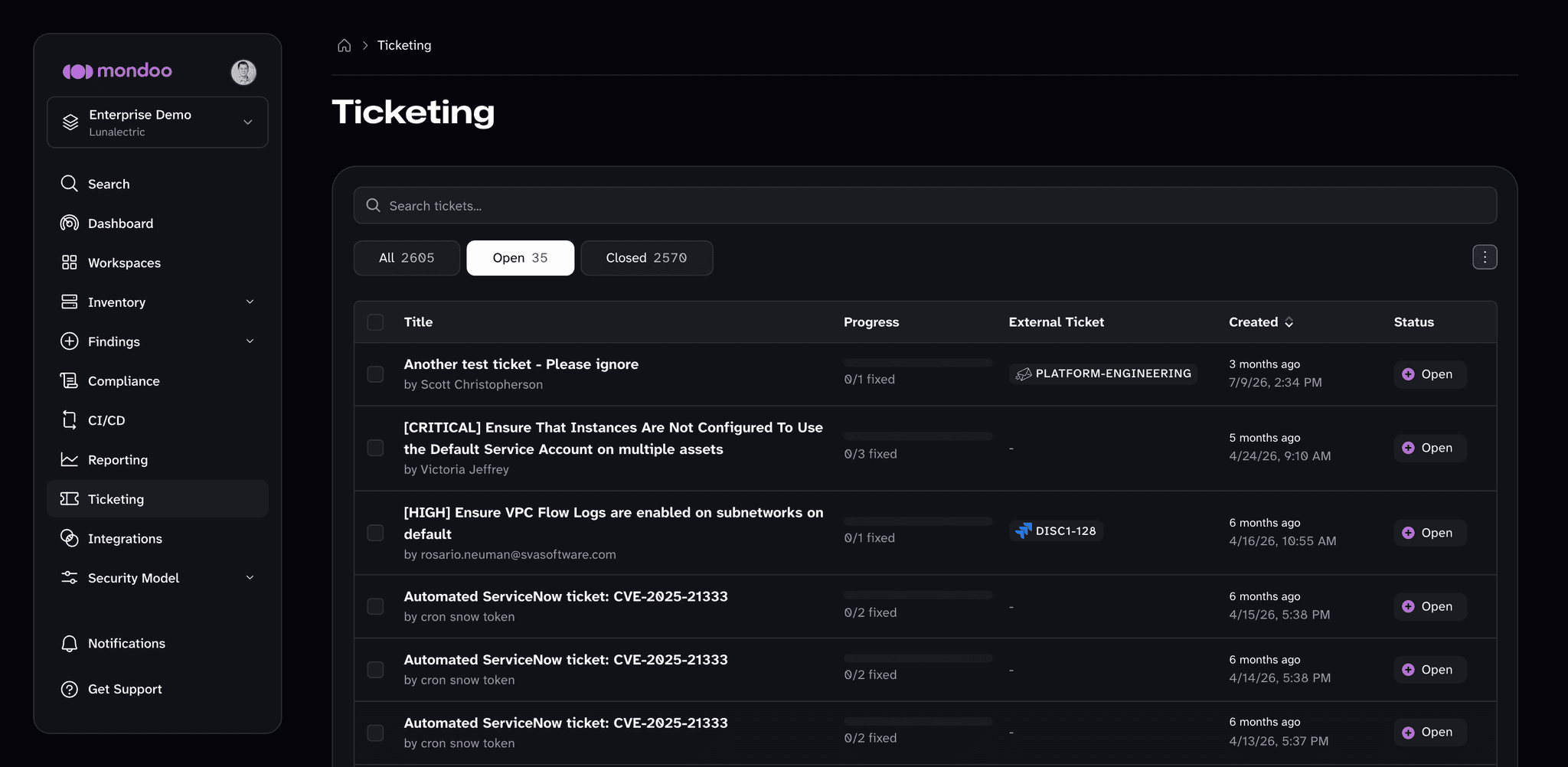Open the user profile avatar
Image resolution: width=1568 pixels, height=767 pixels.
click(243, 72)
